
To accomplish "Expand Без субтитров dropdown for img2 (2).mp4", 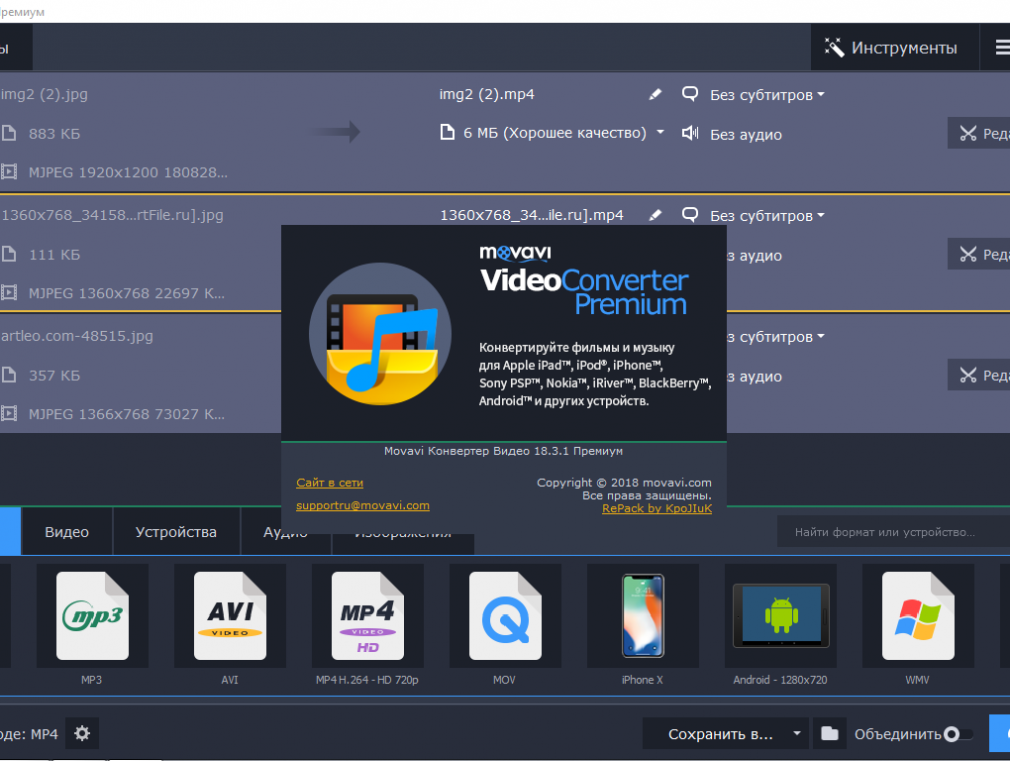I will [767, 95].
